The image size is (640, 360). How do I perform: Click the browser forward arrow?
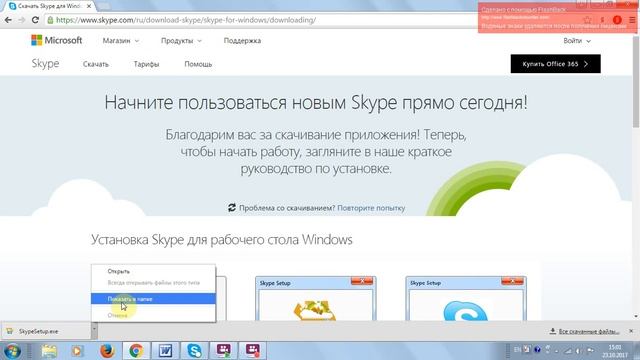22,20
